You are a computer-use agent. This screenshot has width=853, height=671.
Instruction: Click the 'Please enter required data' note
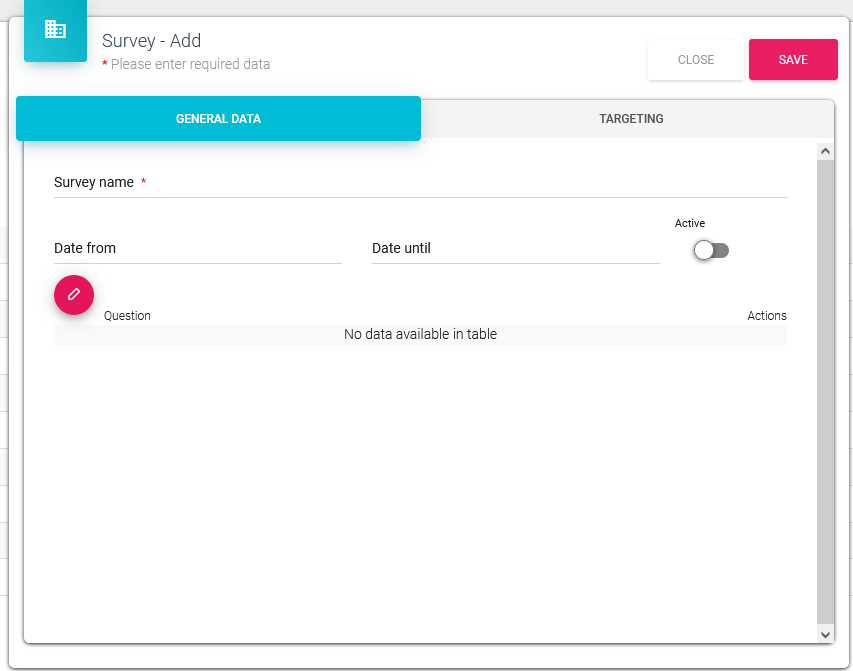(x=190, y=64)
